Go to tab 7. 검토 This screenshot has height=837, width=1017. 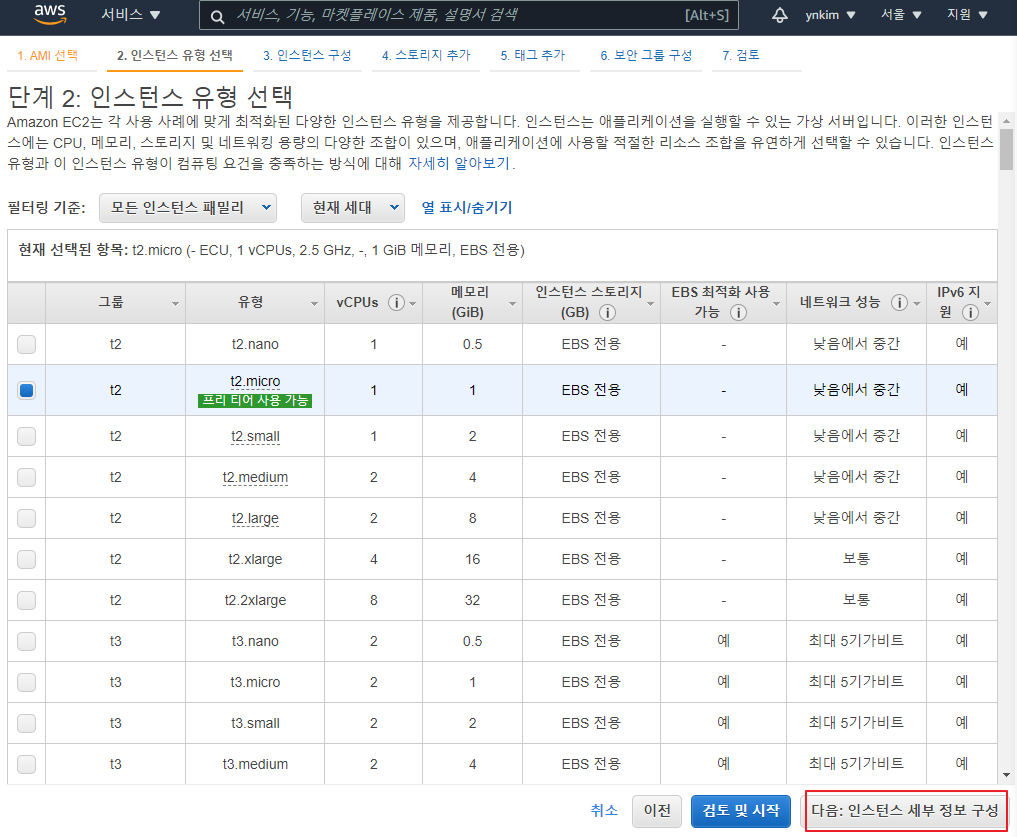click(x=741, y=56)
